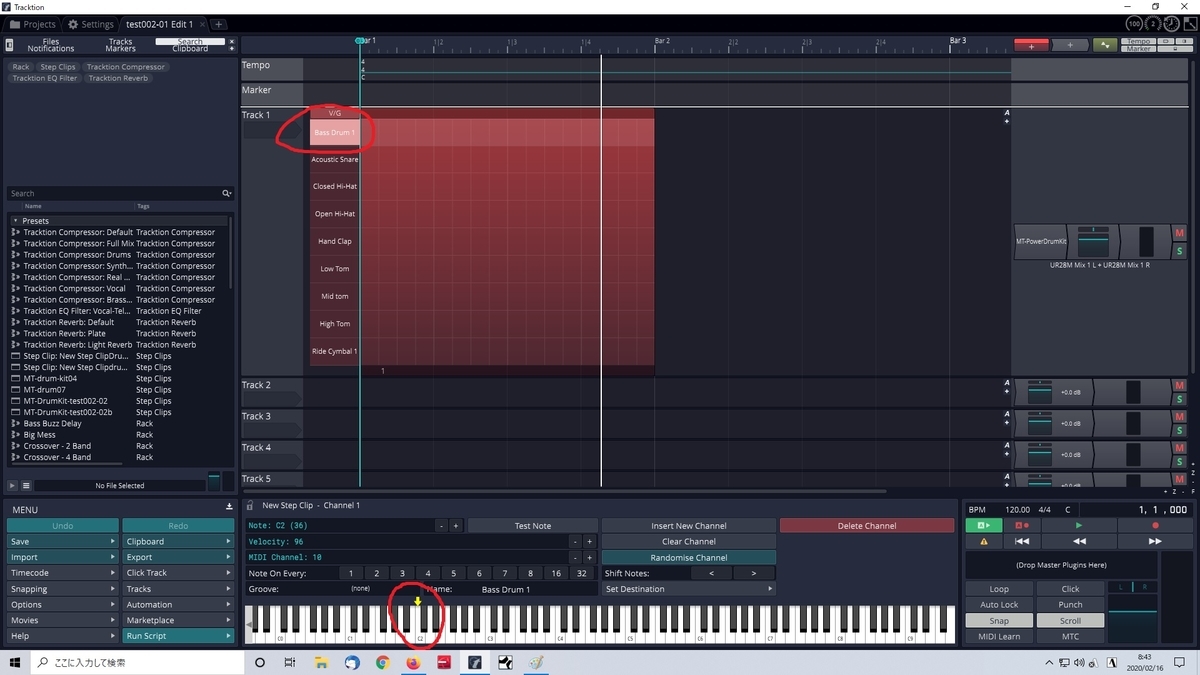Click the red Delete Channel button
The width and height of the screenshot is (1200, 675).
[x=867, y=525]
